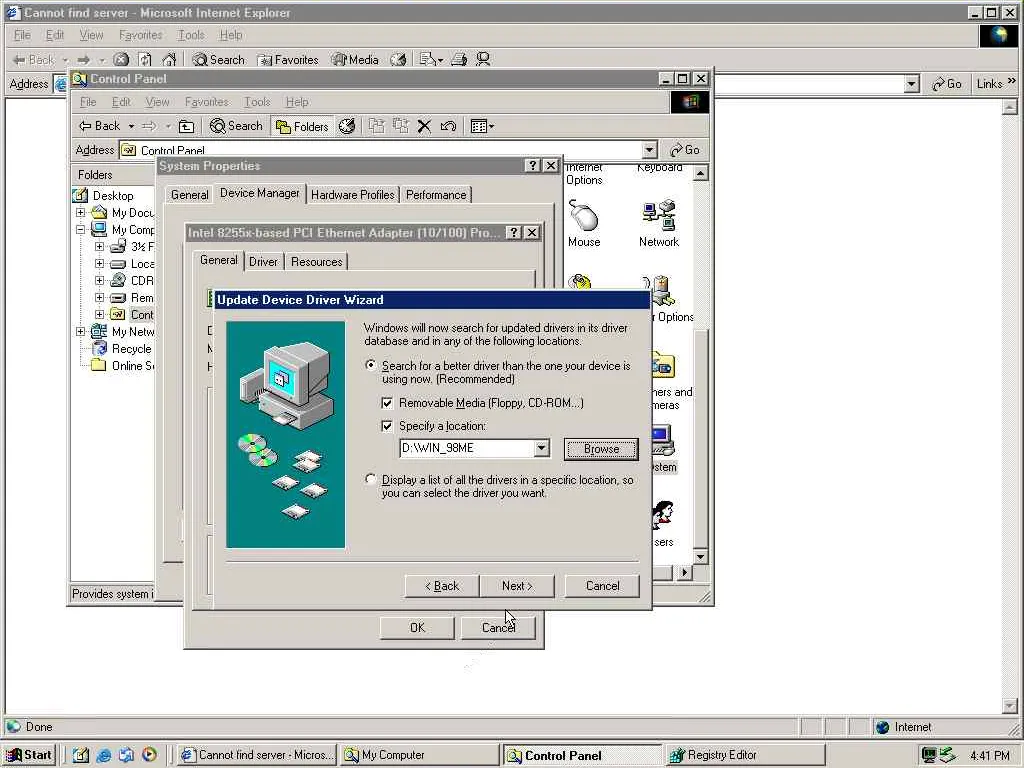The image size is (1024, 768).
Task: Click Media in Internet Explorer toolbar
Action: tap(355, 59)
